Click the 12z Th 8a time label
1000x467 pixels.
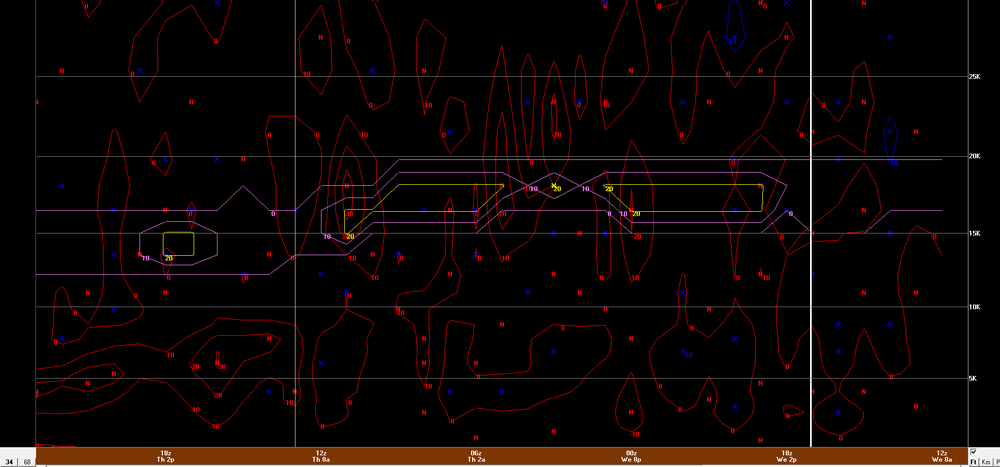[320, 456]
